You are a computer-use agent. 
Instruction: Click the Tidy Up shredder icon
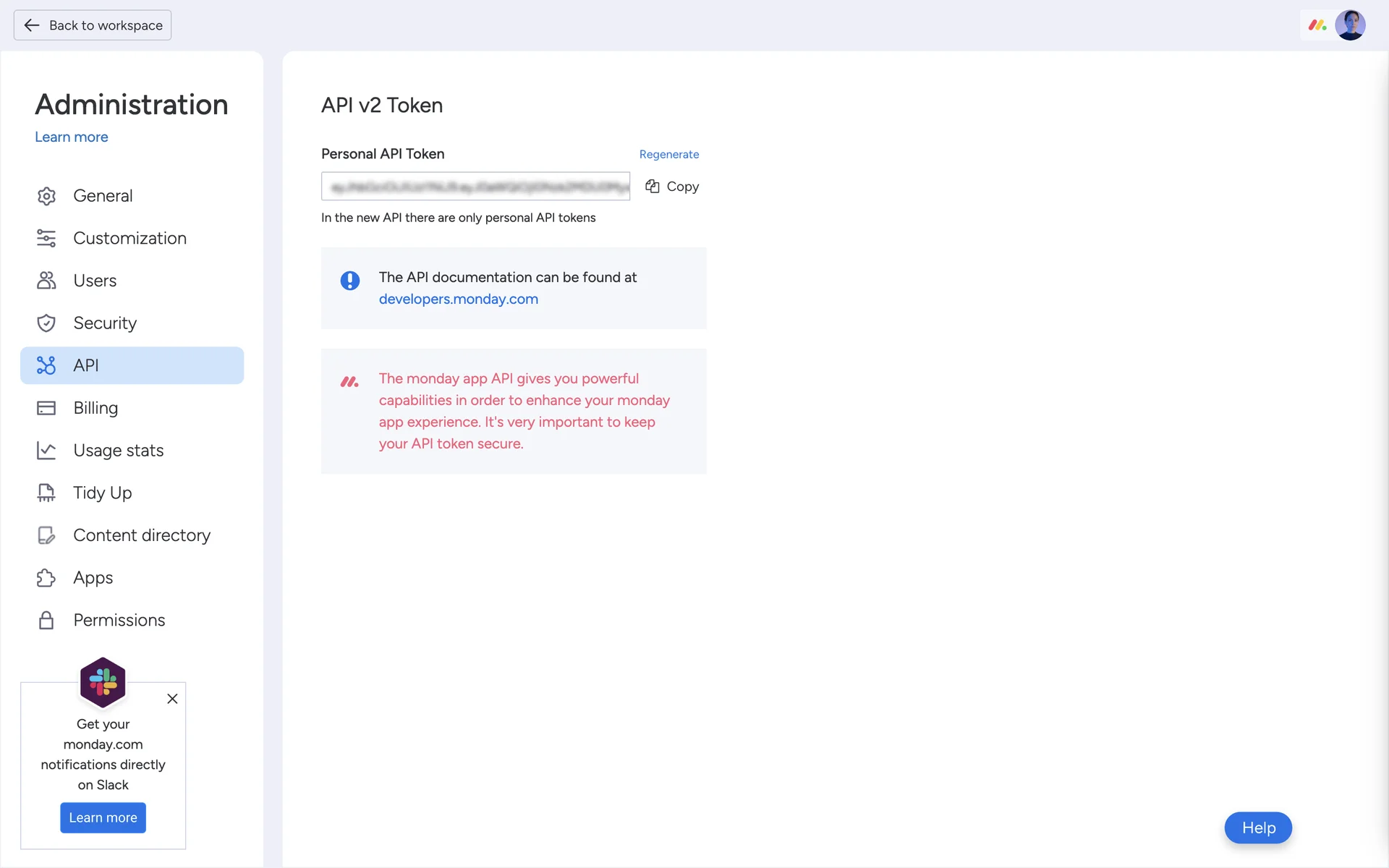coord(46,493)
